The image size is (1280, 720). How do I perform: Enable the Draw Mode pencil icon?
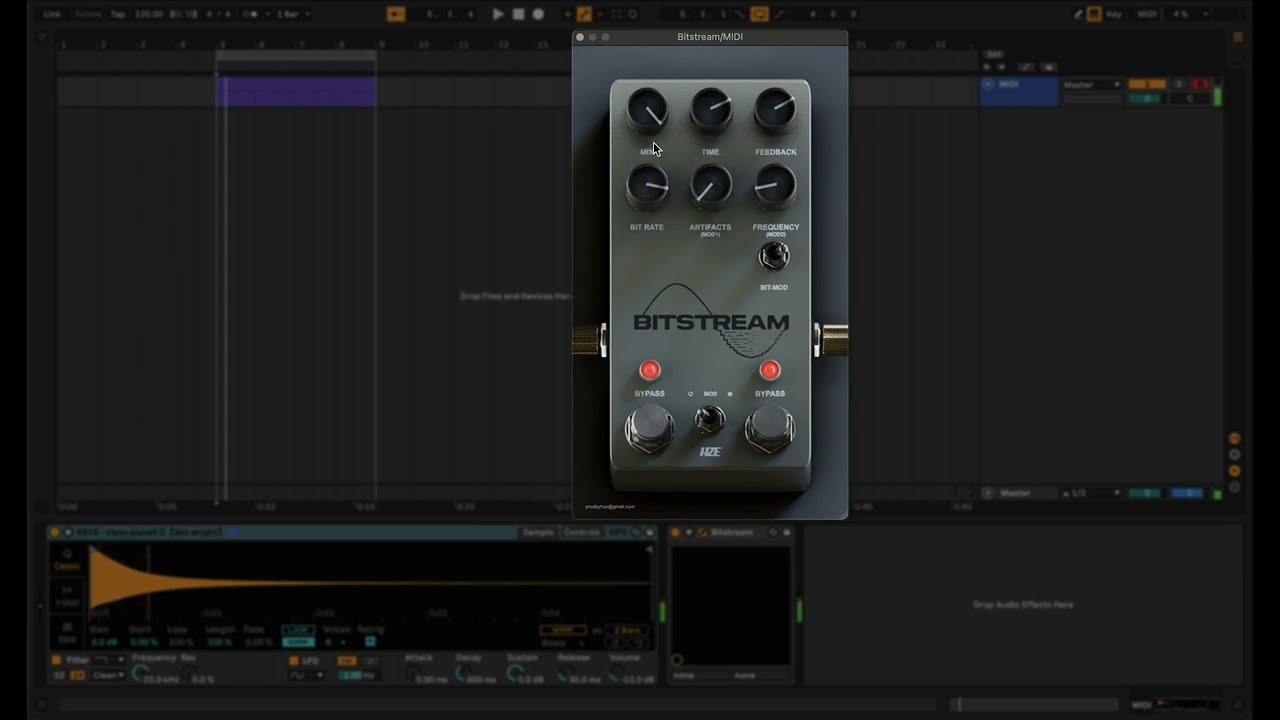(1078, 14)
